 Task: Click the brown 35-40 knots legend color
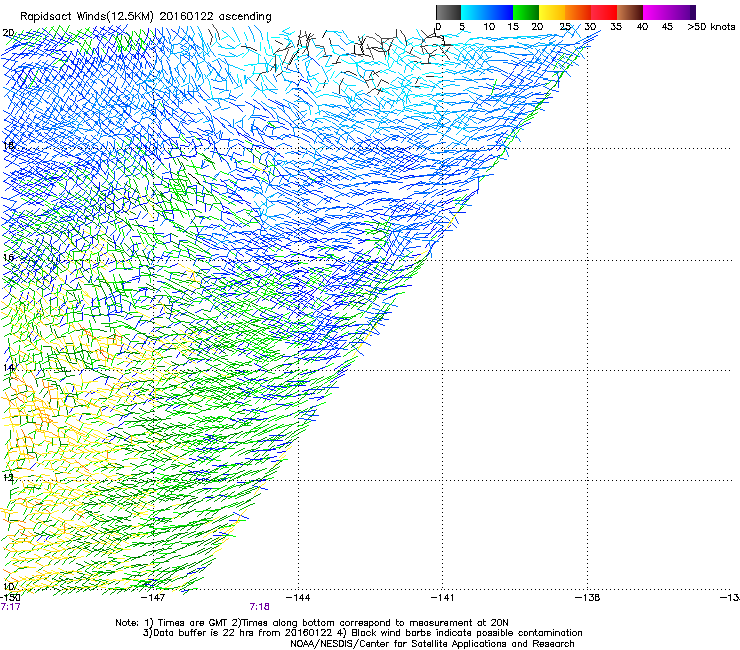point(630,12)
